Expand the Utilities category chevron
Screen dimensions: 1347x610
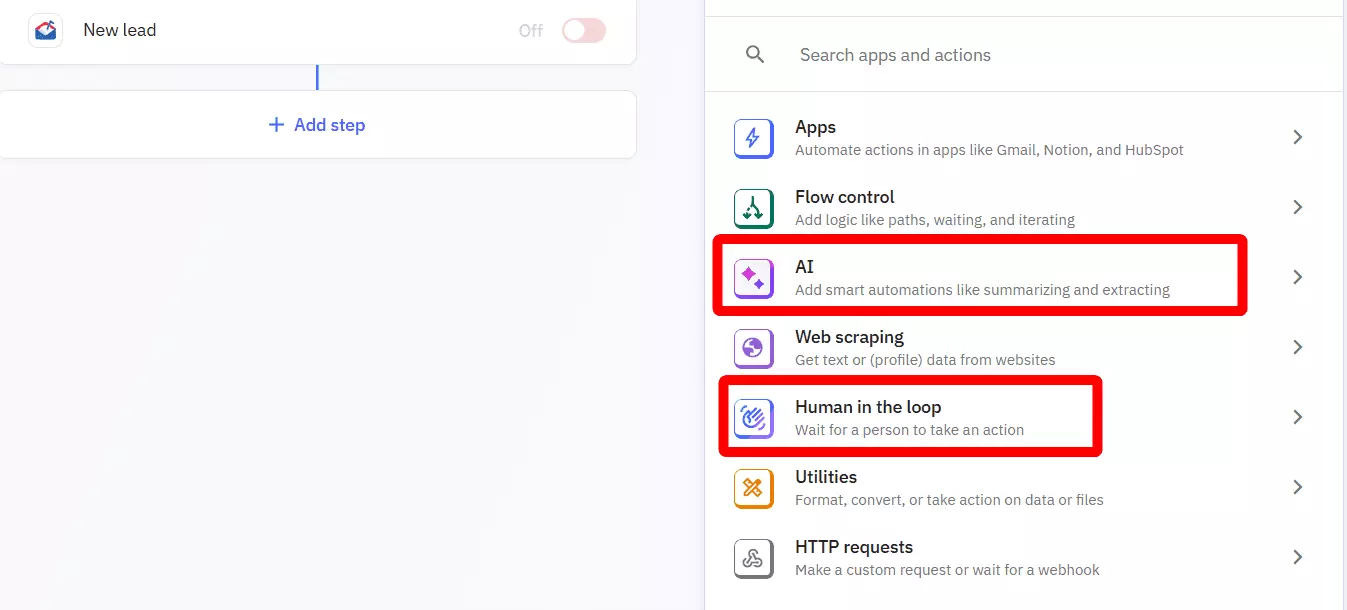(x=1297, y=487)
